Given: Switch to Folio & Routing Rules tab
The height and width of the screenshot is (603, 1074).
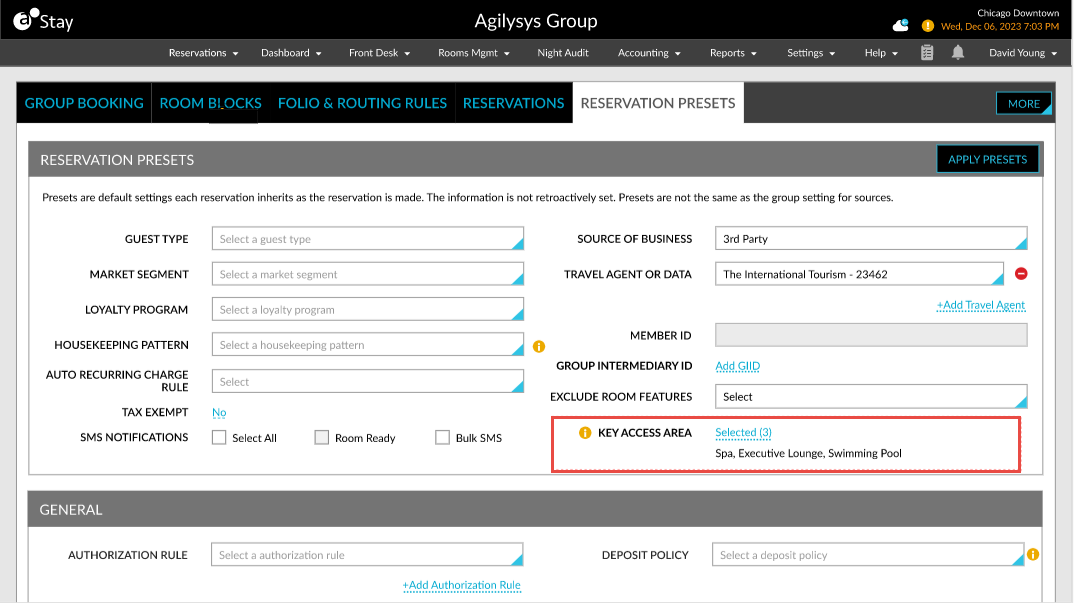Looking at the screenshot, I should pos(362,103).
